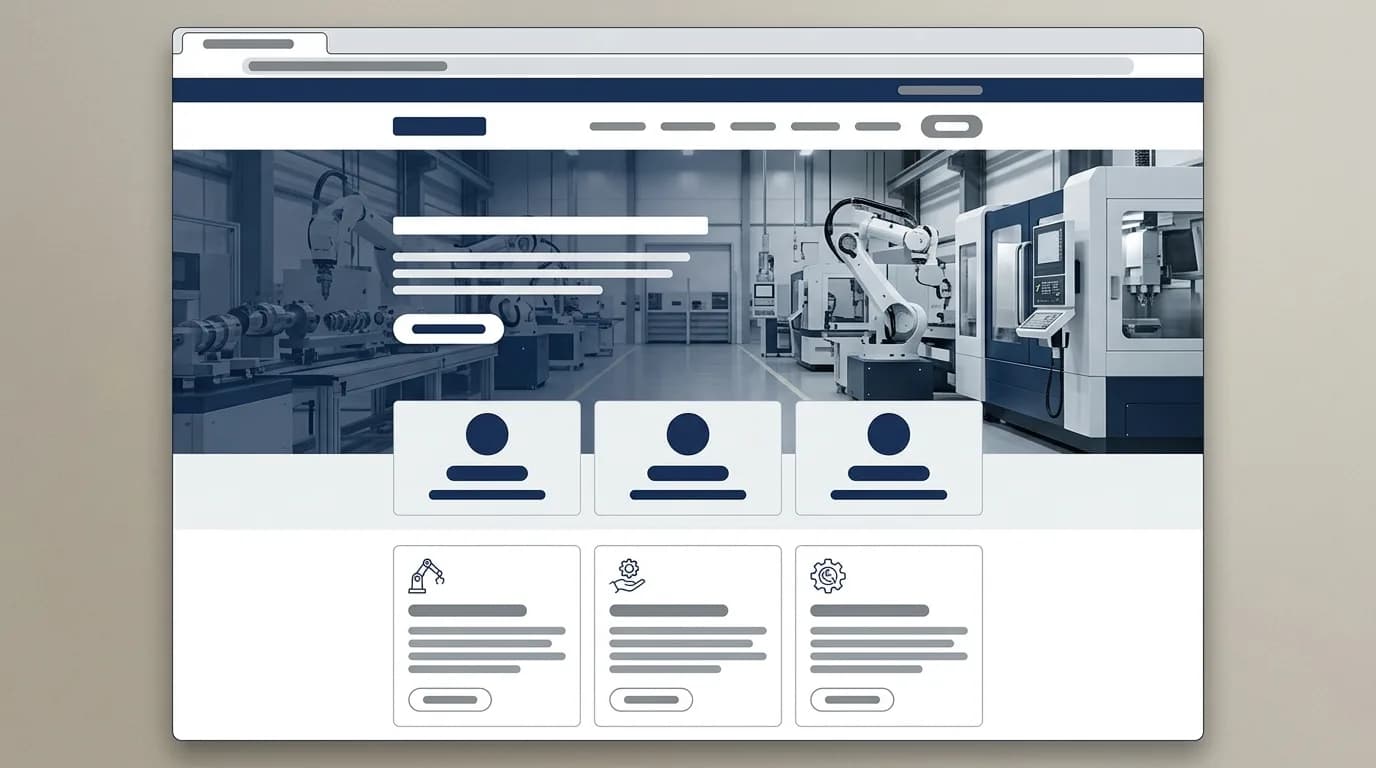This screenshot has width=1376, height=768.
Task: Select the third dark circle feature icon
Action: [889, 434]
